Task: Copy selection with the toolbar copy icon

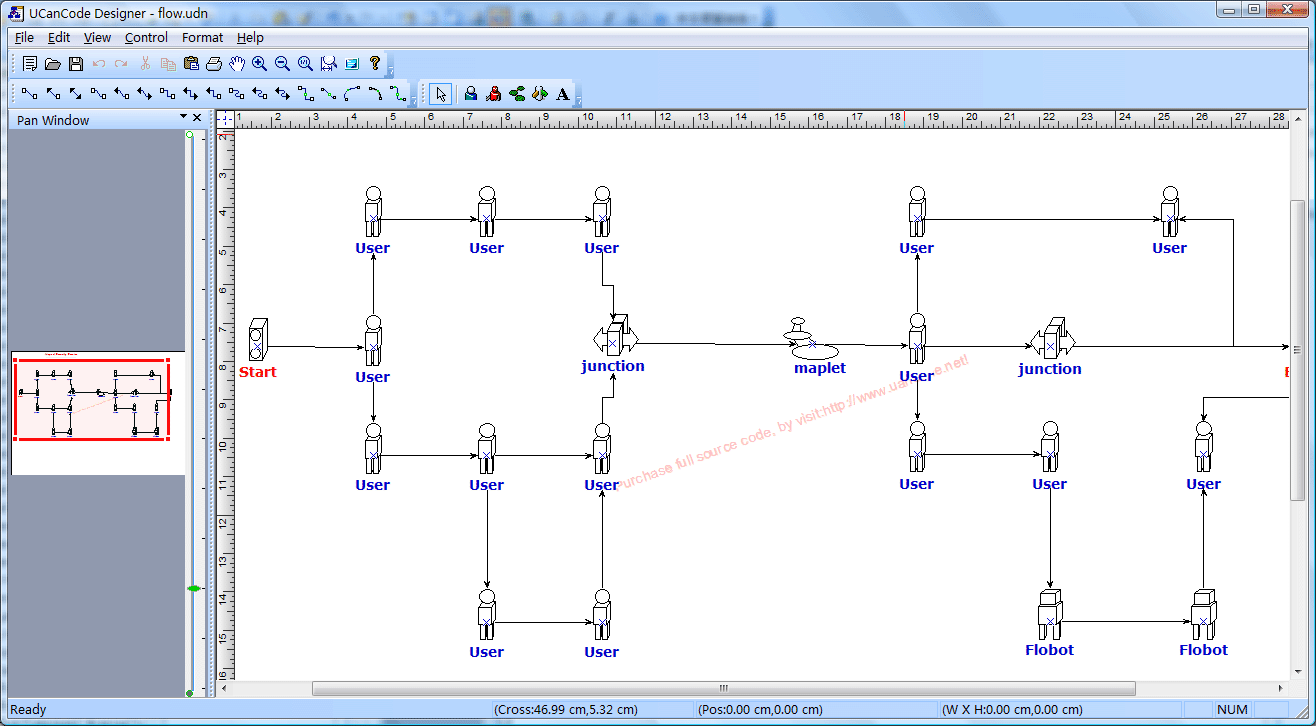Action: click(168, 64)
